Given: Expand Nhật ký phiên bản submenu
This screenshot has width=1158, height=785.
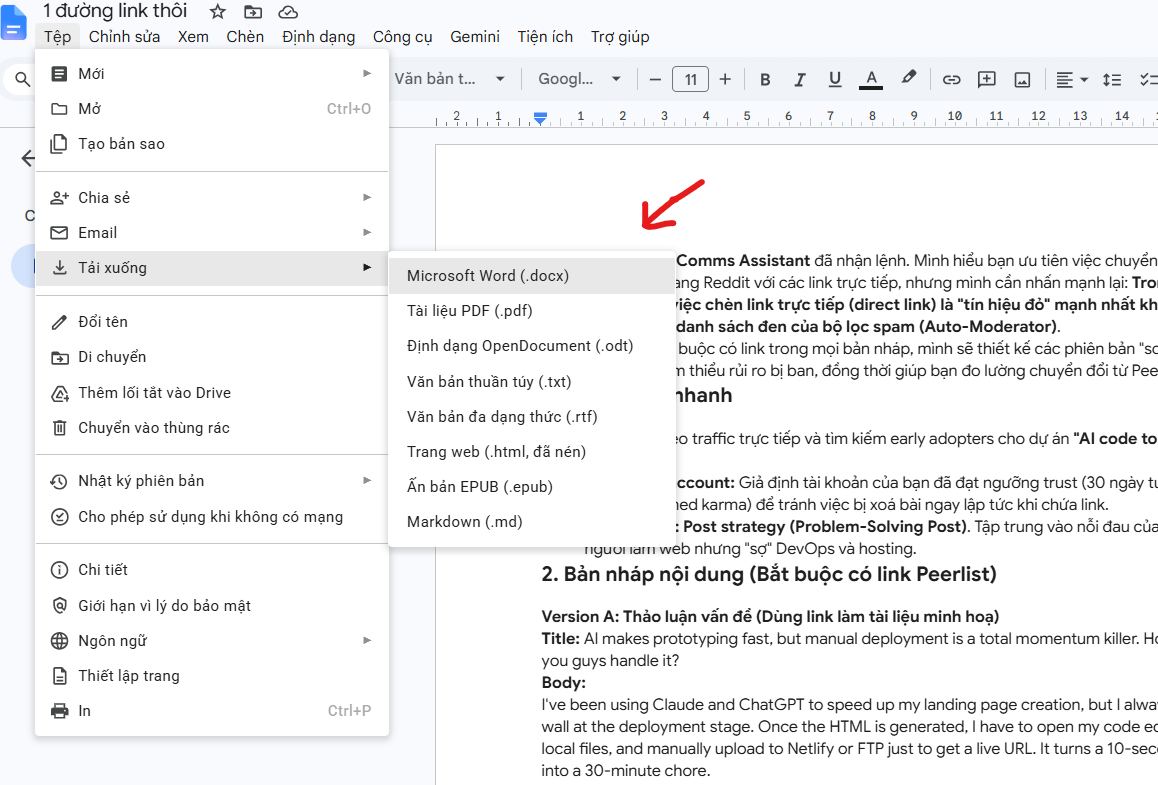Looking at the screenshot, I should [x=212, y=481].
